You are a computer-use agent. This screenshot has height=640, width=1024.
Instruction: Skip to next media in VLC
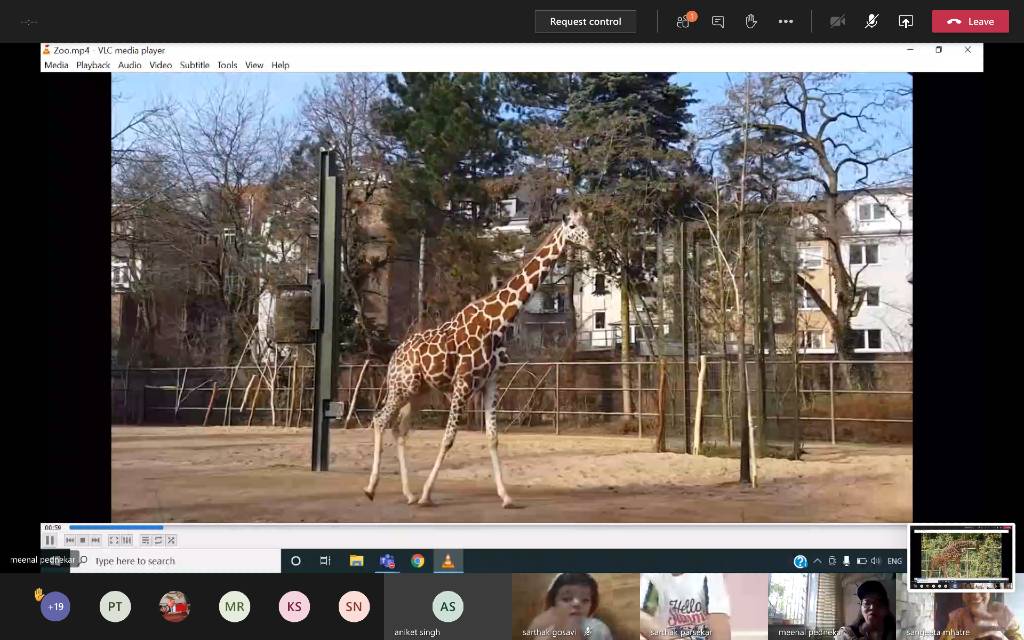coord(95,540)
